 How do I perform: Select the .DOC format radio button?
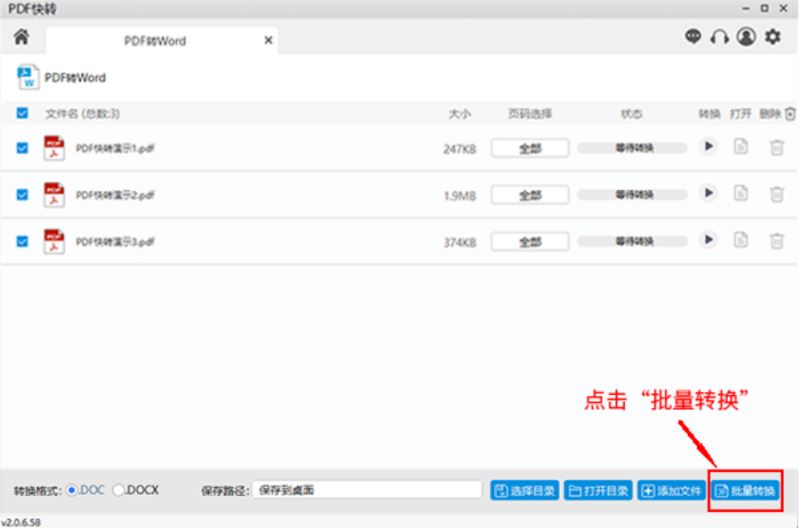coord(72,490)
